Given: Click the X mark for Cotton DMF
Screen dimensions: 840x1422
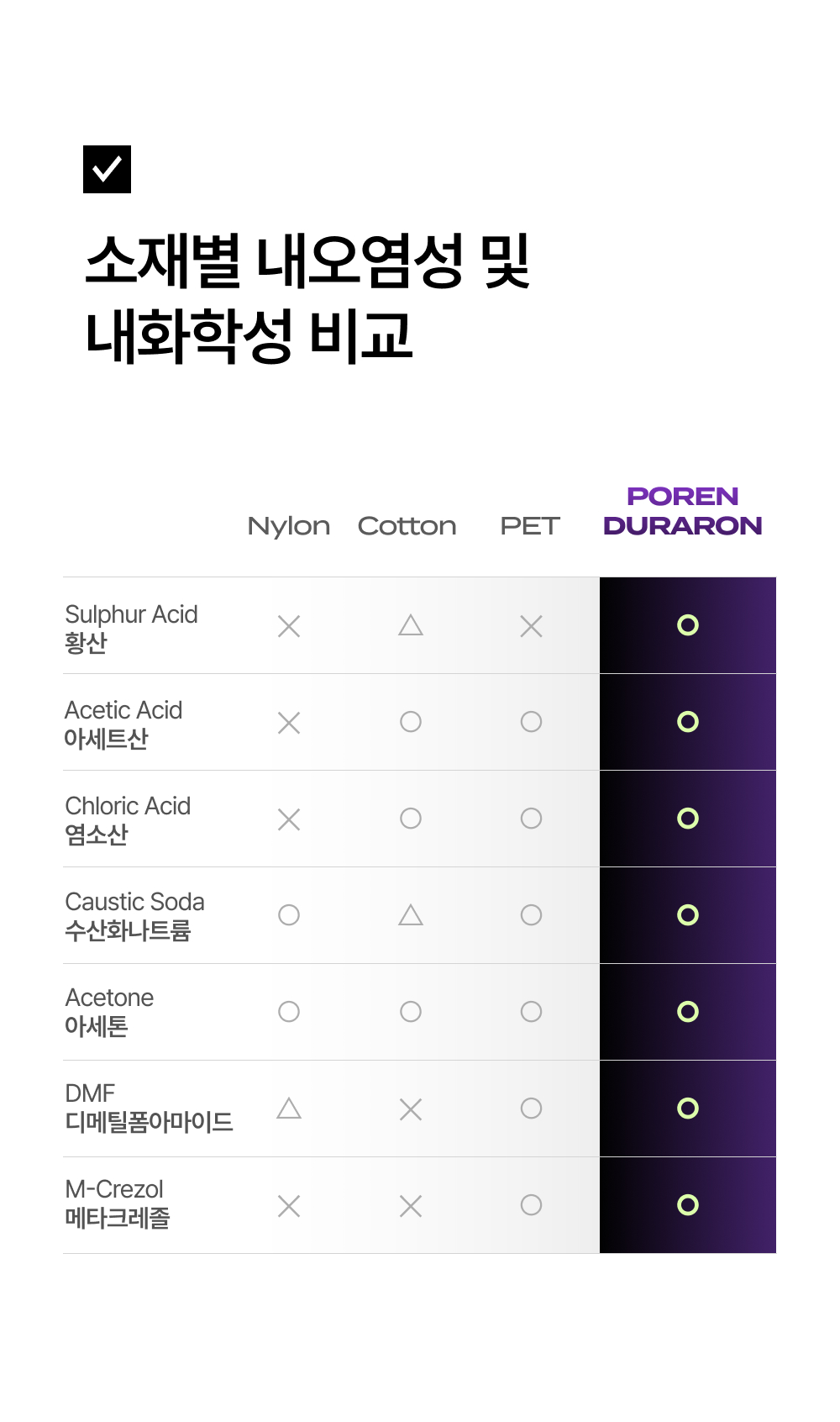Looking at the screenshot, I should tap(411, 1109).
